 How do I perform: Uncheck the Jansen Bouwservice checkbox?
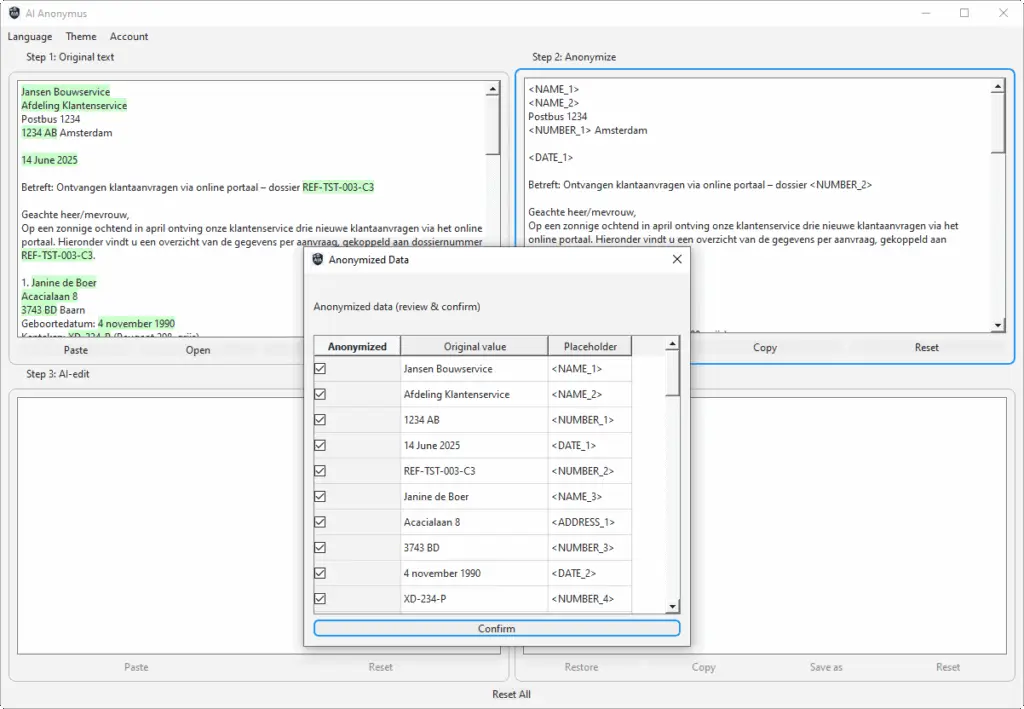(x=320, y=369)
